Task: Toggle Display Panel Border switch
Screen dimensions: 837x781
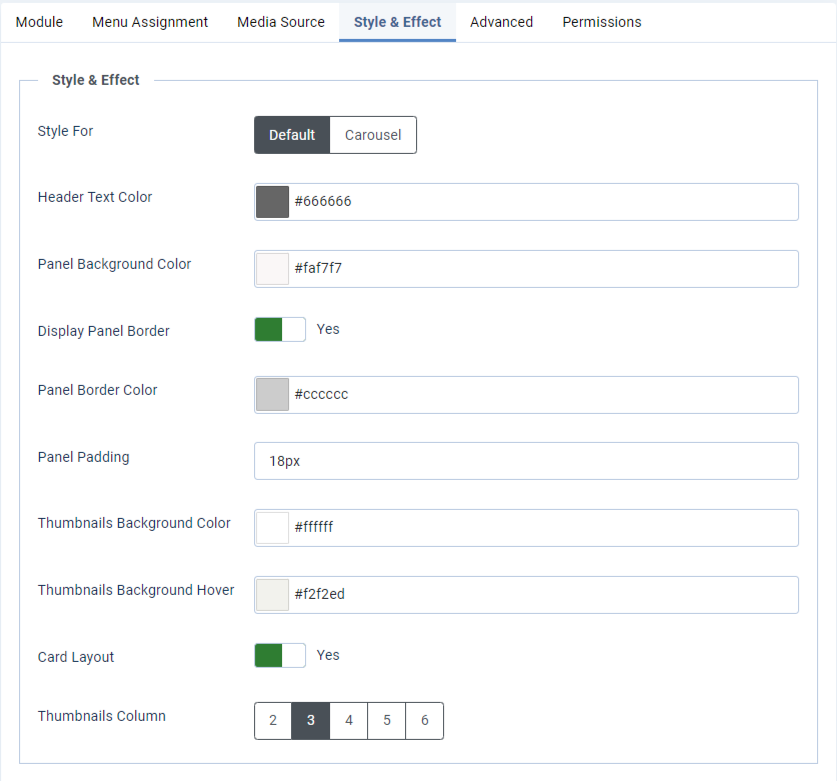Action: tap(280, 330)
